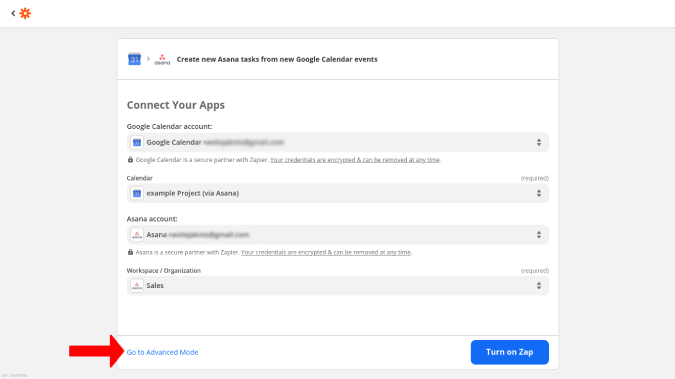Viewport: 675px width, 379px height.
Task: Click the arrows on Google Calendar account field
Action: [x=539, y=143]
